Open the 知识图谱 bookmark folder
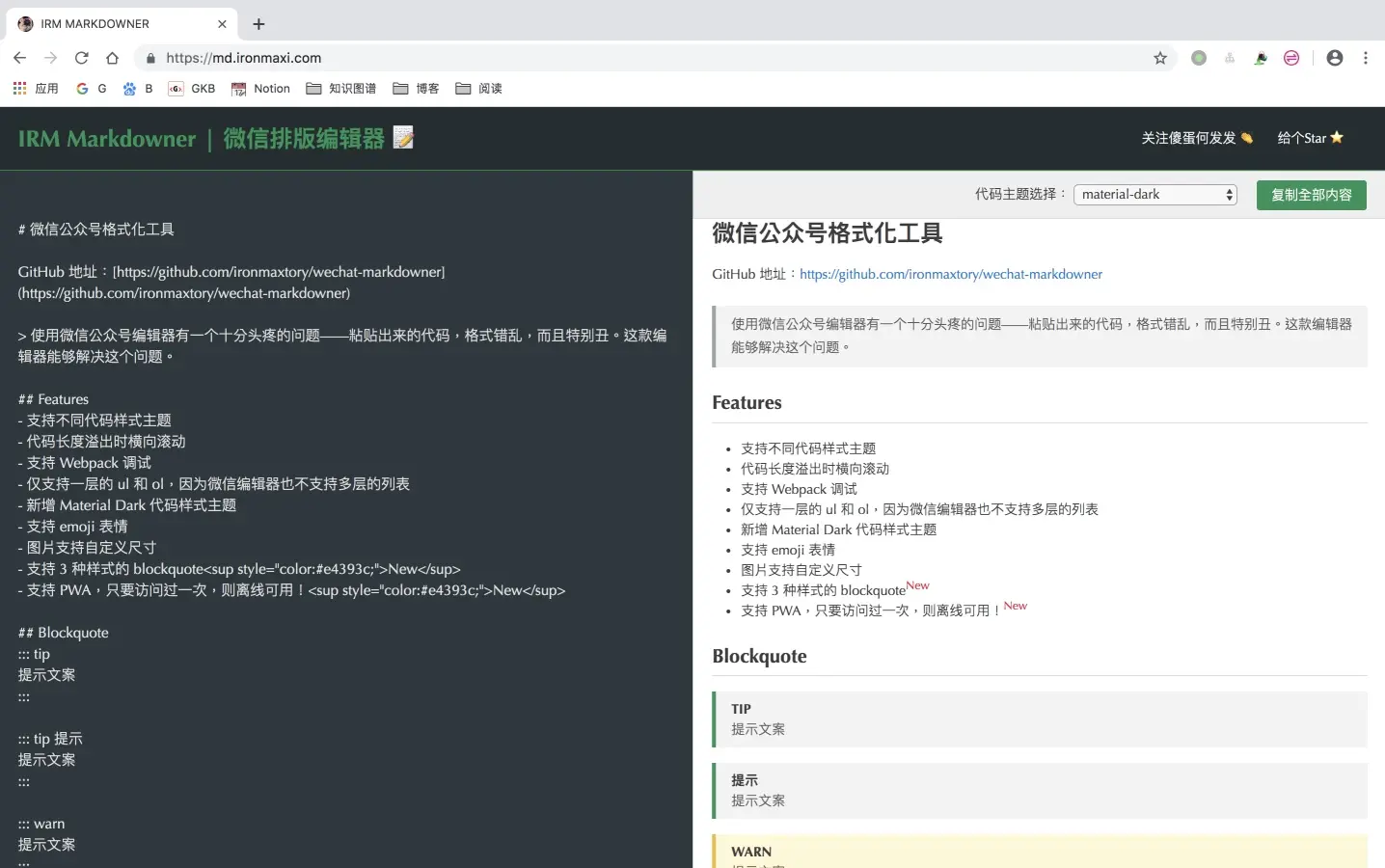This screenshot has width=1385, height=868. tap(340, 88)
